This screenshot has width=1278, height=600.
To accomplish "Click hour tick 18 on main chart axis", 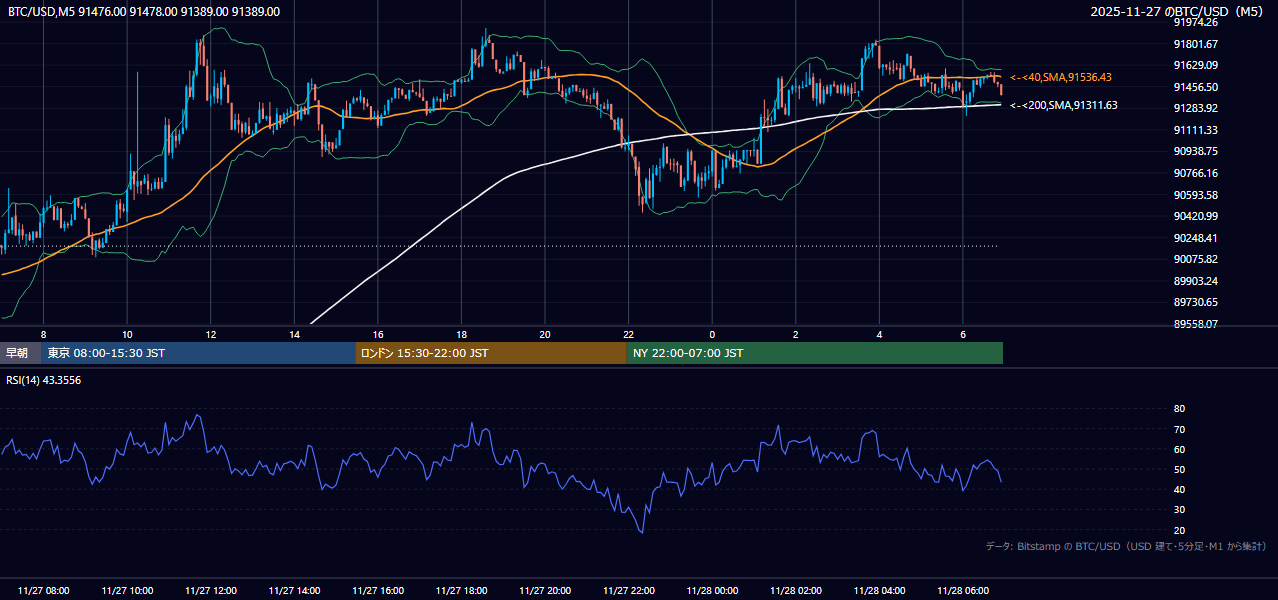I will tap(461, 334).
